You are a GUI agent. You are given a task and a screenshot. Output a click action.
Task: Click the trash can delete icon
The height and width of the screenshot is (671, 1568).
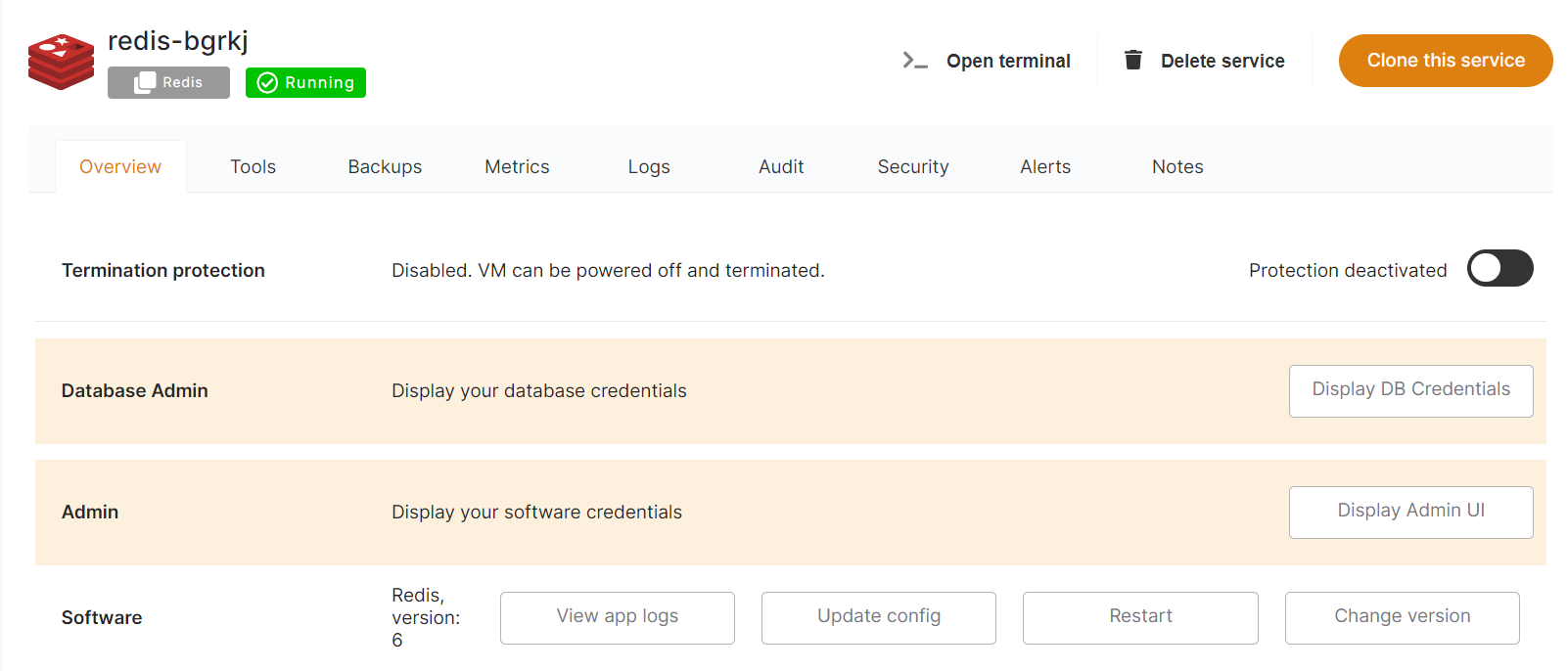1132,61
